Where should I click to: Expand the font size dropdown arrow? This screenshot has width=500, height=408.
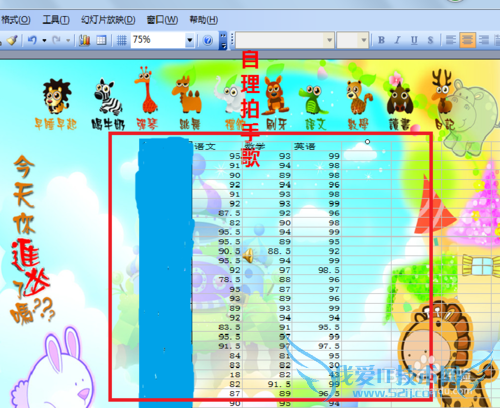[x=364, y=40]
